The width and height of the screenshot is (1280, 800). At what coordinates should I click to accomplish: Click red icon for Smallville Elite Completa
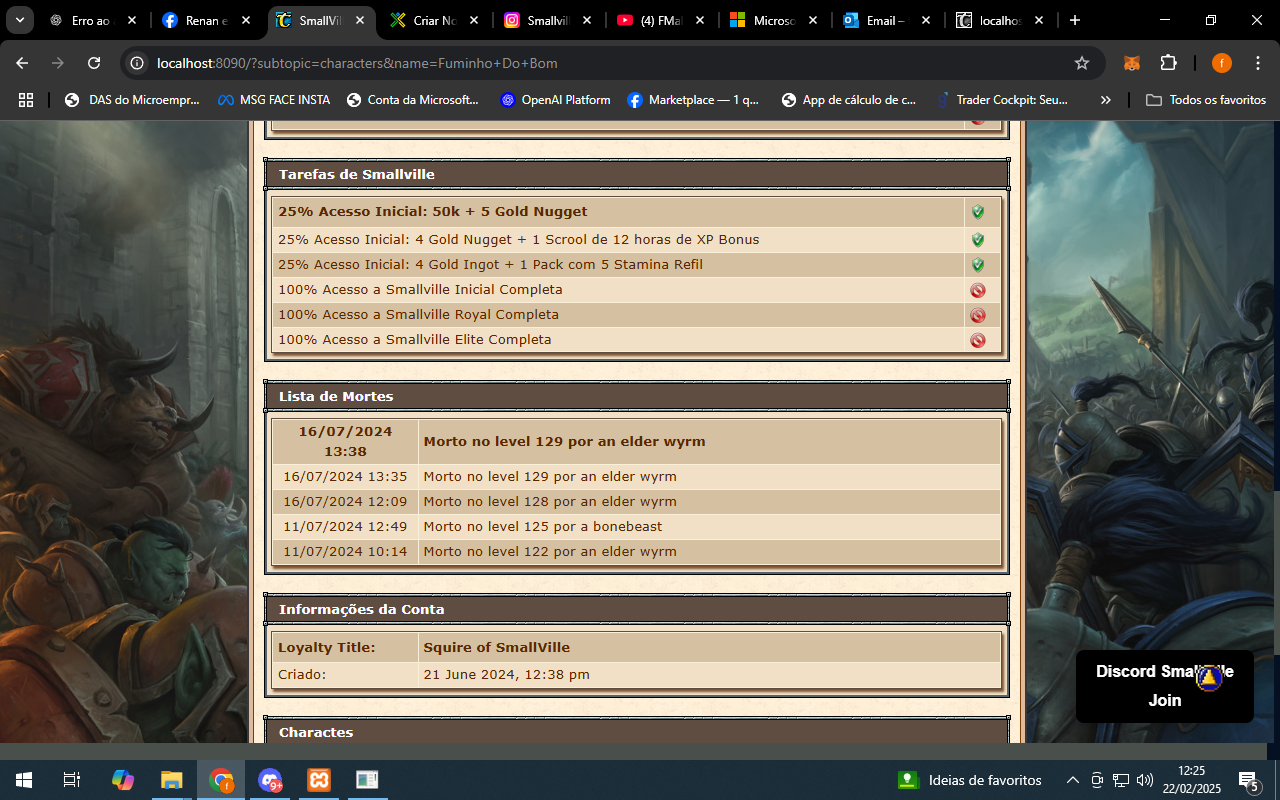tap(978, 340)
